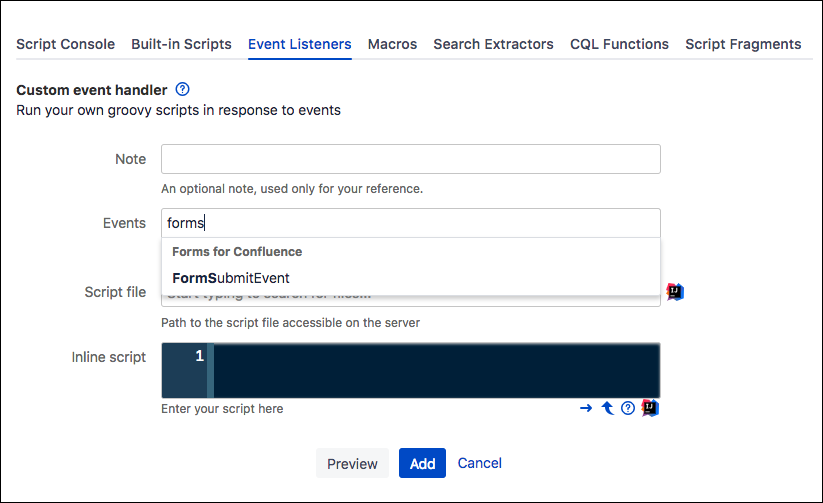Click the 'Run your own groovy scripts' subtitle

point(178,110)
